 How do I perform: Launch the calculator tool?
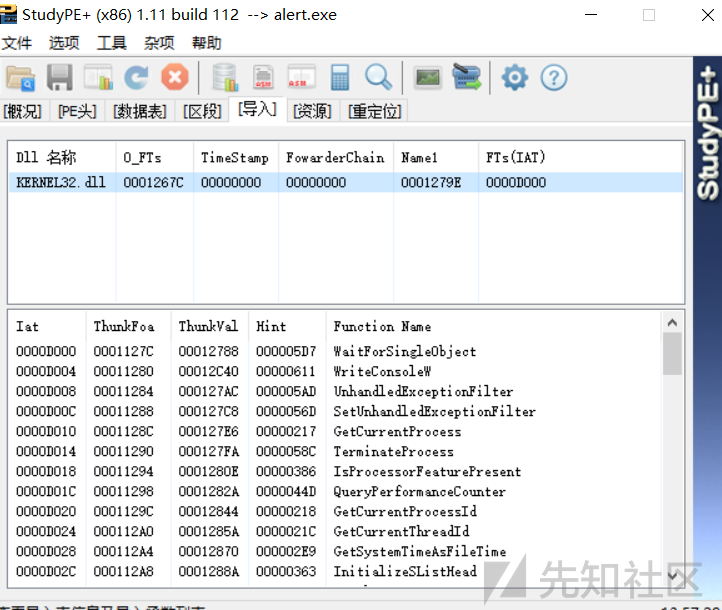point(340,77)
